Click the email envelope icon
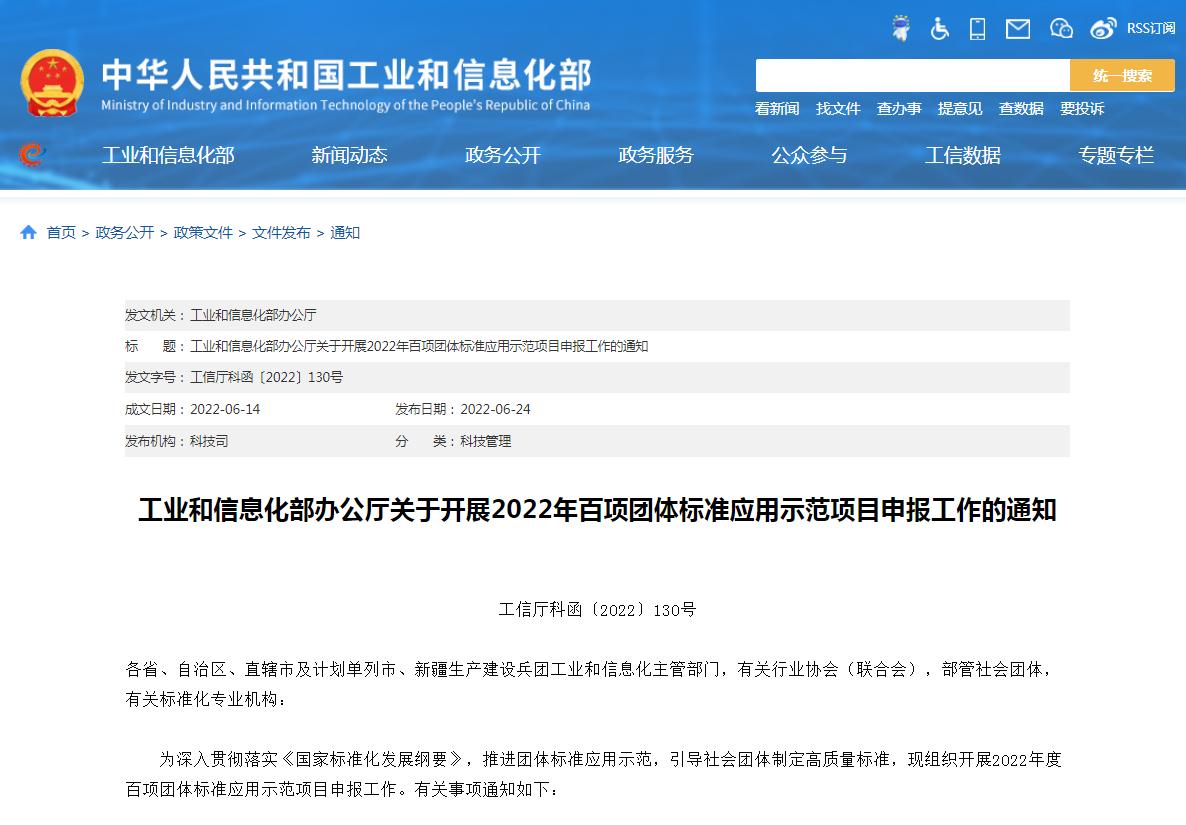Image resolution: width=1186 pixels, height=825 pixels. (1017, 29)
